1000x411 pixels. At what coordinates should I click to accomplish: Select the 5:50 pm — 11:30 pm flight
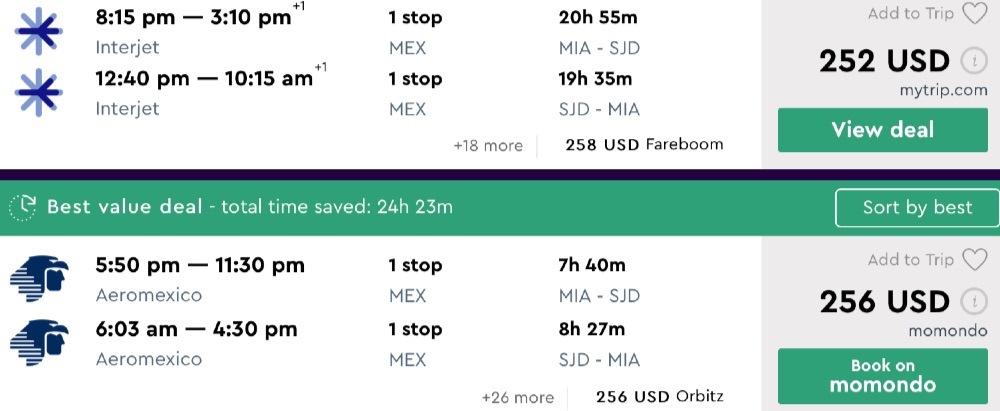(200, 266)
